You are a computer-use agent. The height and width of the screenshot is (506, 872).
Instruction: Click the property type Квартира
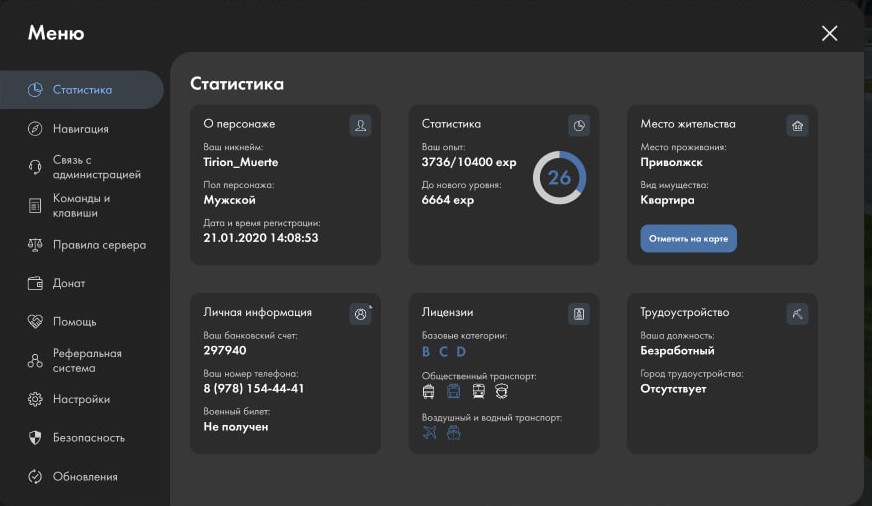[667, 200]
